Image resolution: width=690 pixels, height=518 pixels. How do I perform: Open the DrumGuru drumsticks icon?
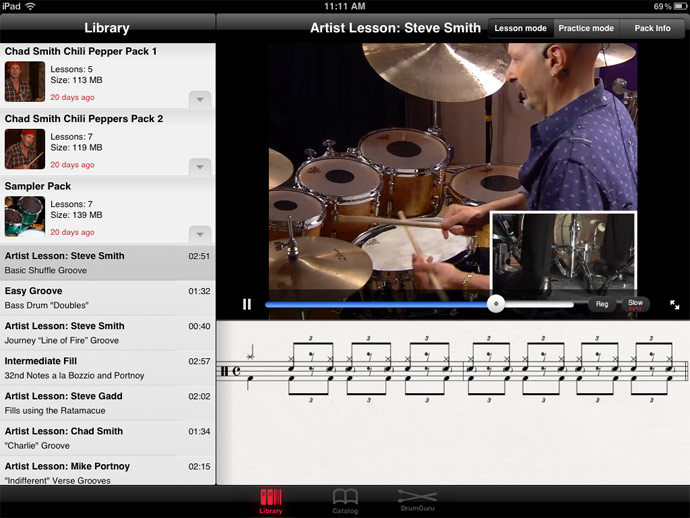tap(417, 500)
